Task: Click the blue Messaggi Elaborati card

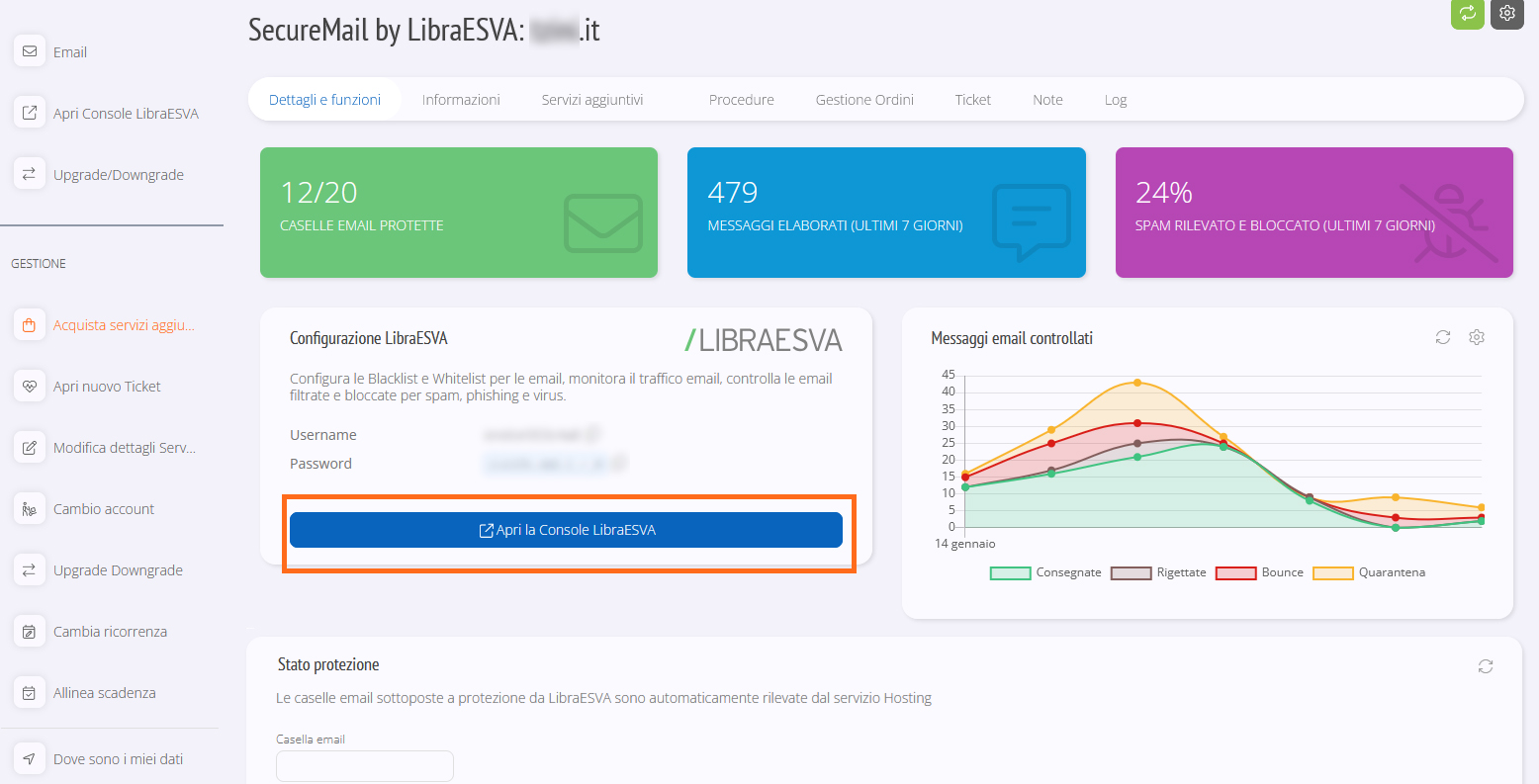Action: tap(886, 213)
